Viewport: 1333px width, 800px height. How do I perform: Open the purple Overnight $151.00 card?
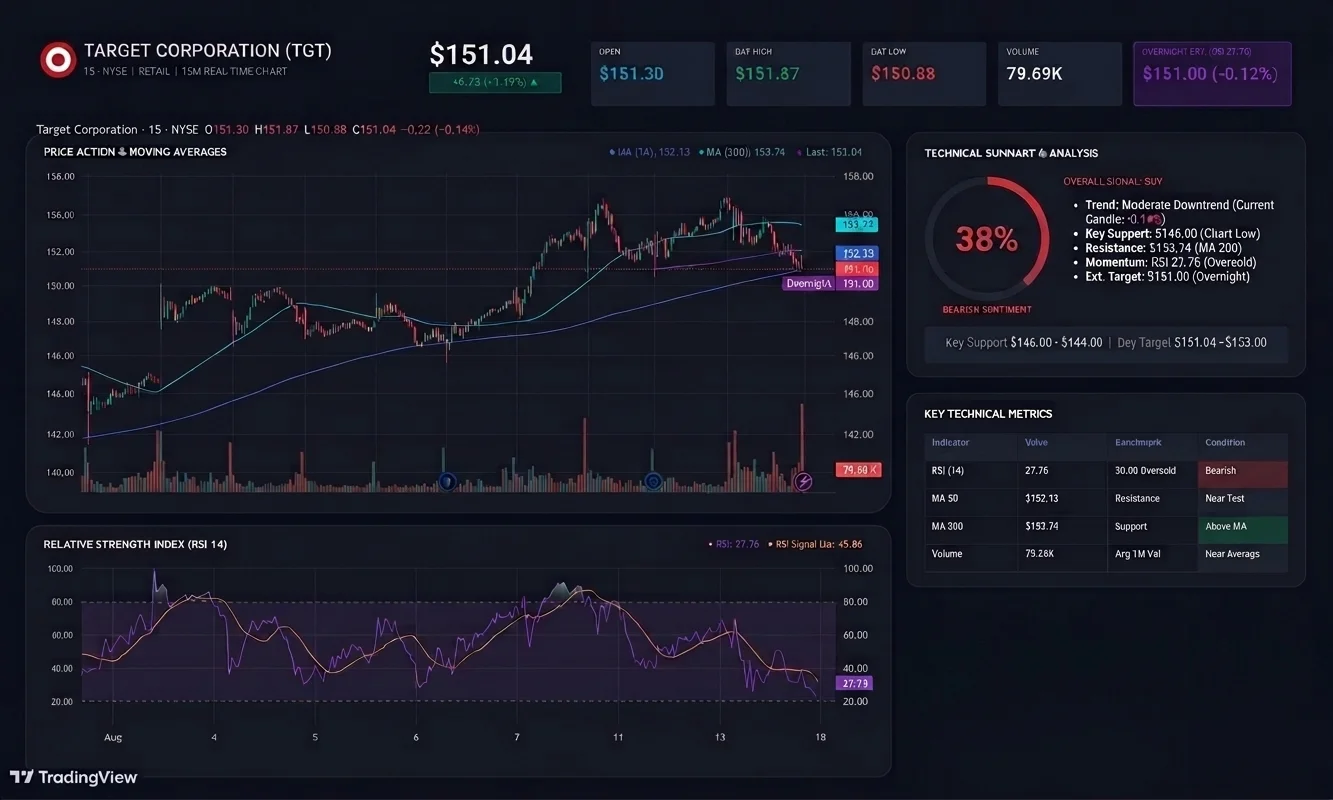[1212, 73]
